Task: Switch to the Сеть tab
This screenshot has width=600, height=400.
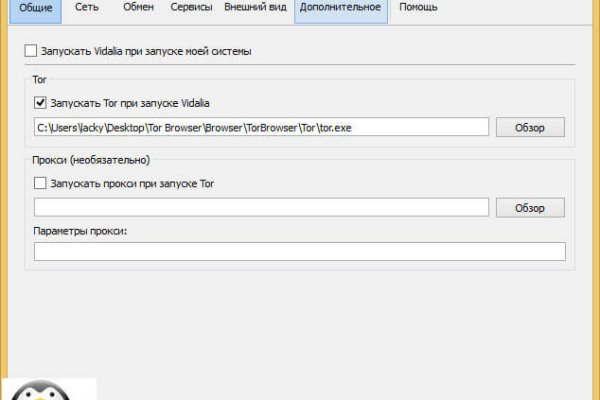Action: tap(86, 9)
